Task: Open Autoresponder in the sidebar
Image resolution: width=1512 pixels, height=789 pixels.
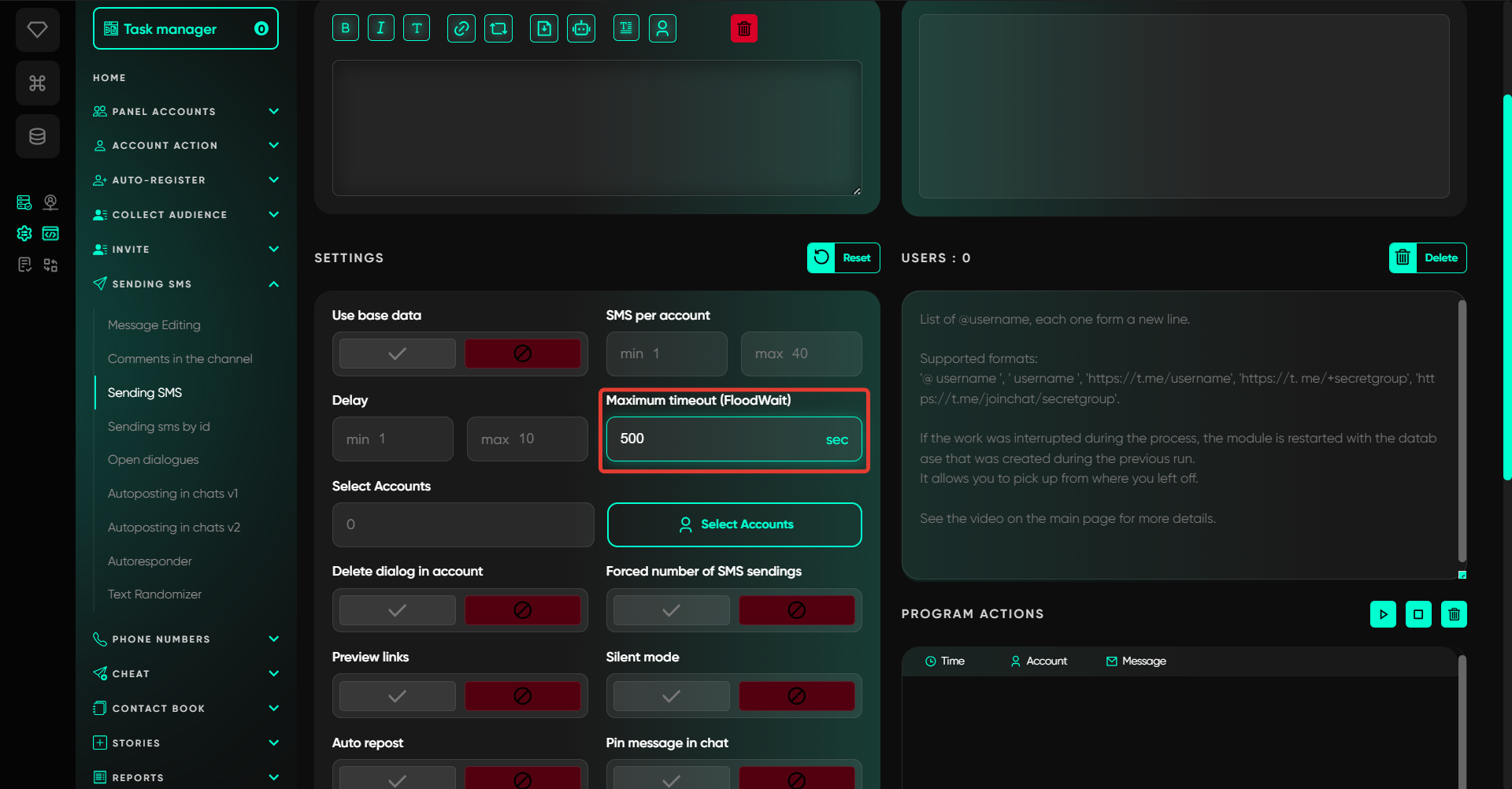Action: (150, 561)
